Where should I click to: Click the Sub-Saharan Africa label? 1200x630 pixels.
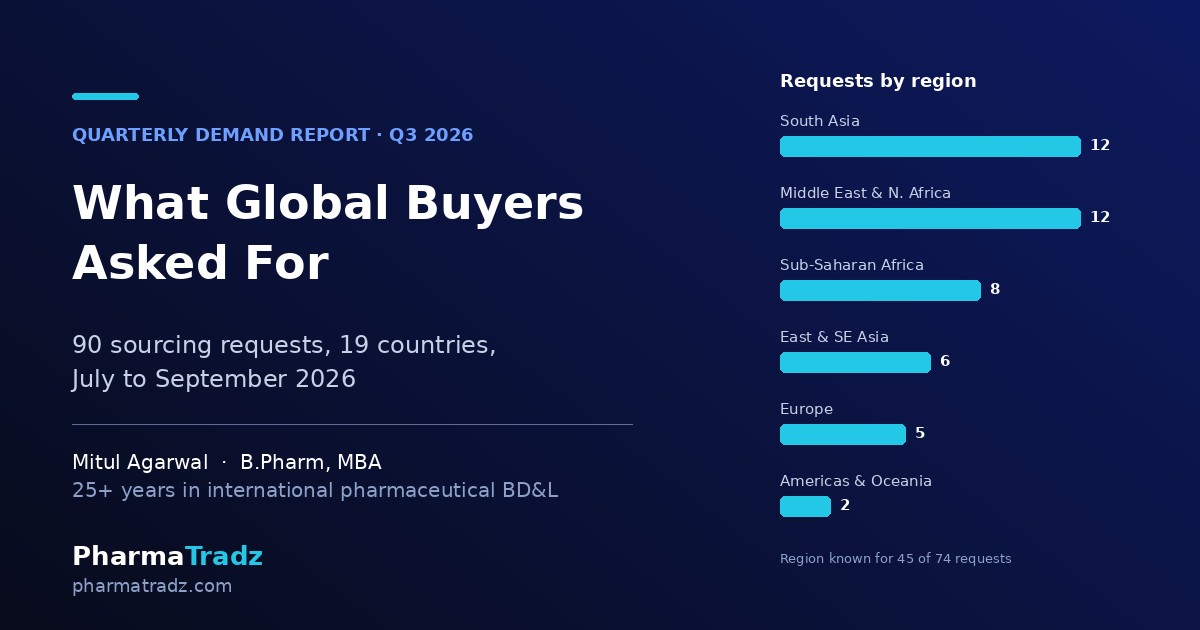pos(852,265)
